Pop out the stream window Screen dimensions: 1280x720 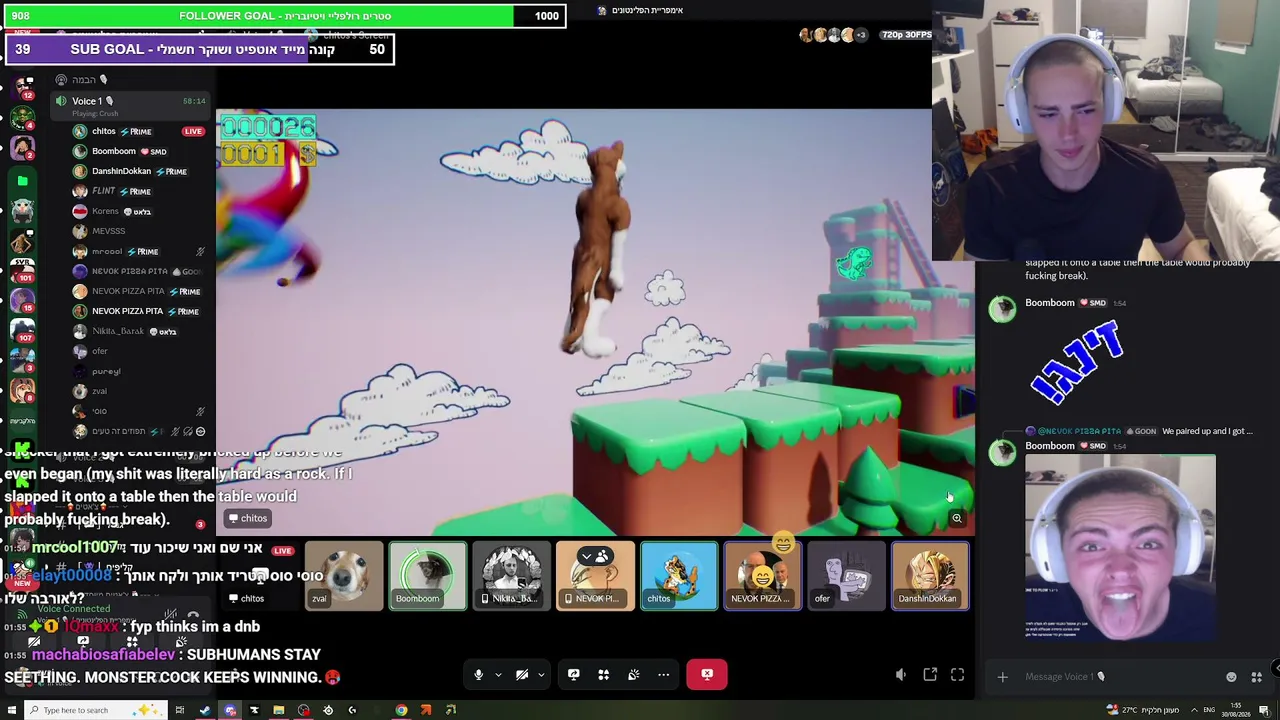(x=930, y=676)
